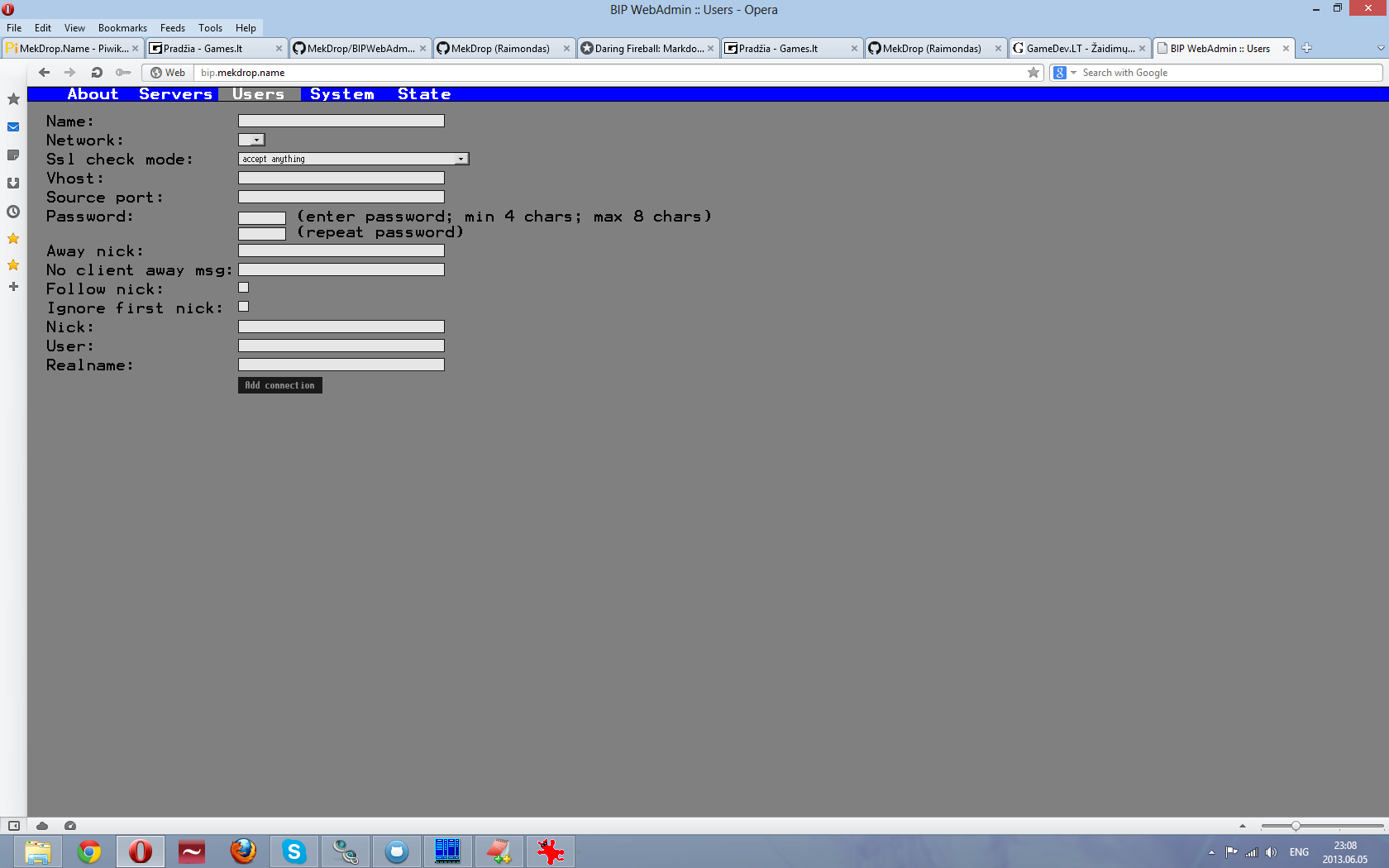Bookmark this page with the address bar star

1033,73
